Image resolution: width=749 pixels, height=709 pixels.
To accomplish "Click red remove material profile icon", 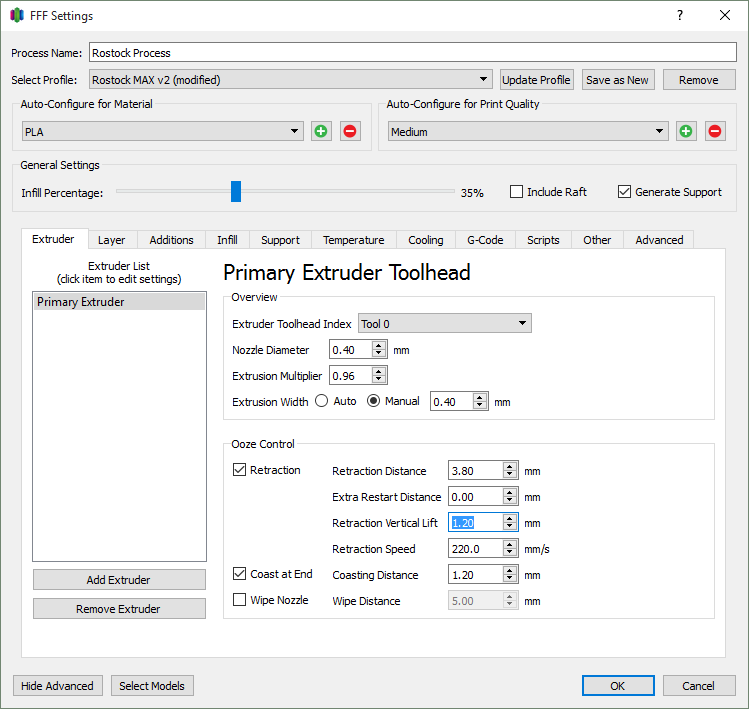I will [350, 131].
